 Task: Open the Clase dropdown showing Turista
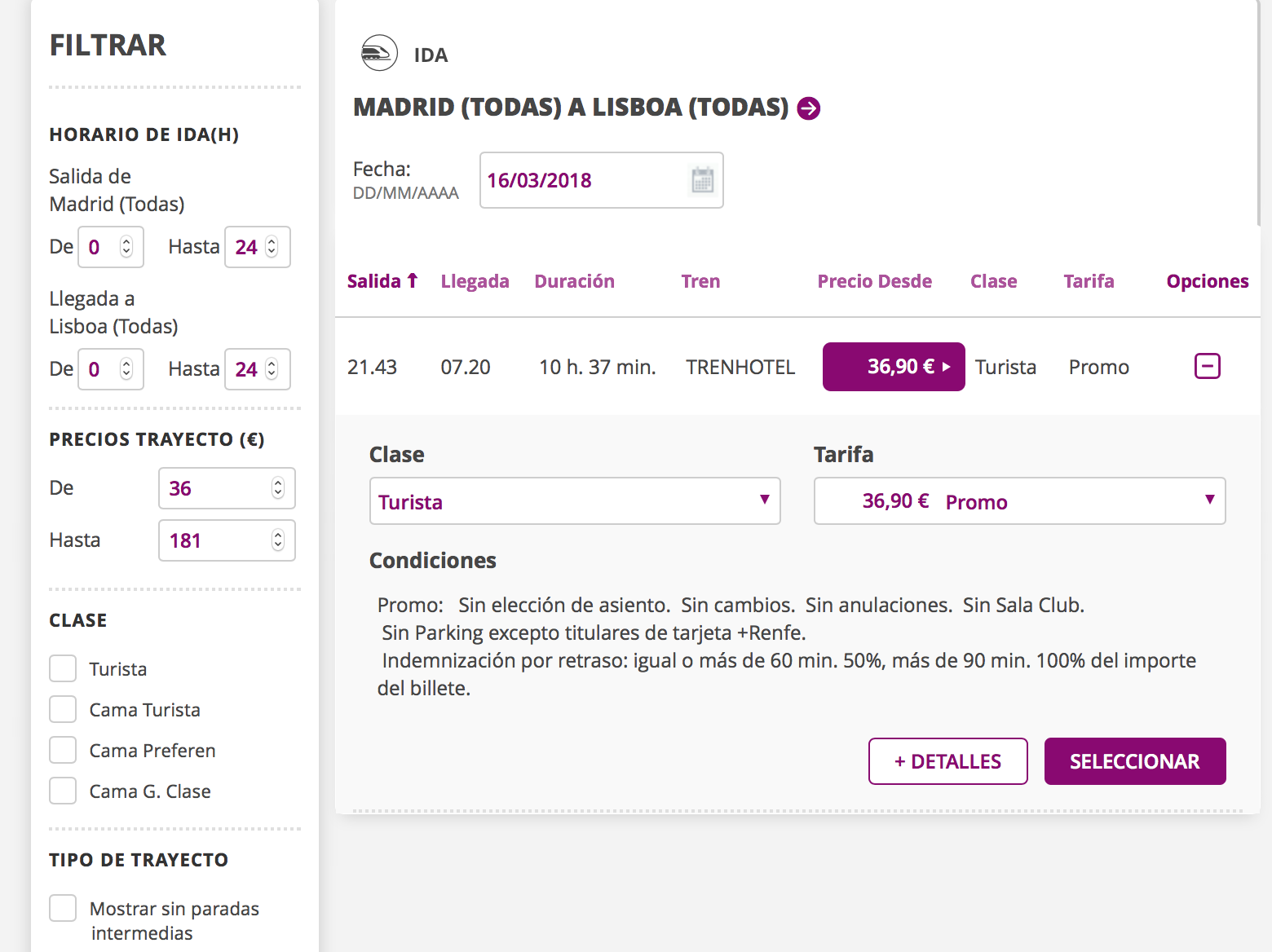click(575, 501)
